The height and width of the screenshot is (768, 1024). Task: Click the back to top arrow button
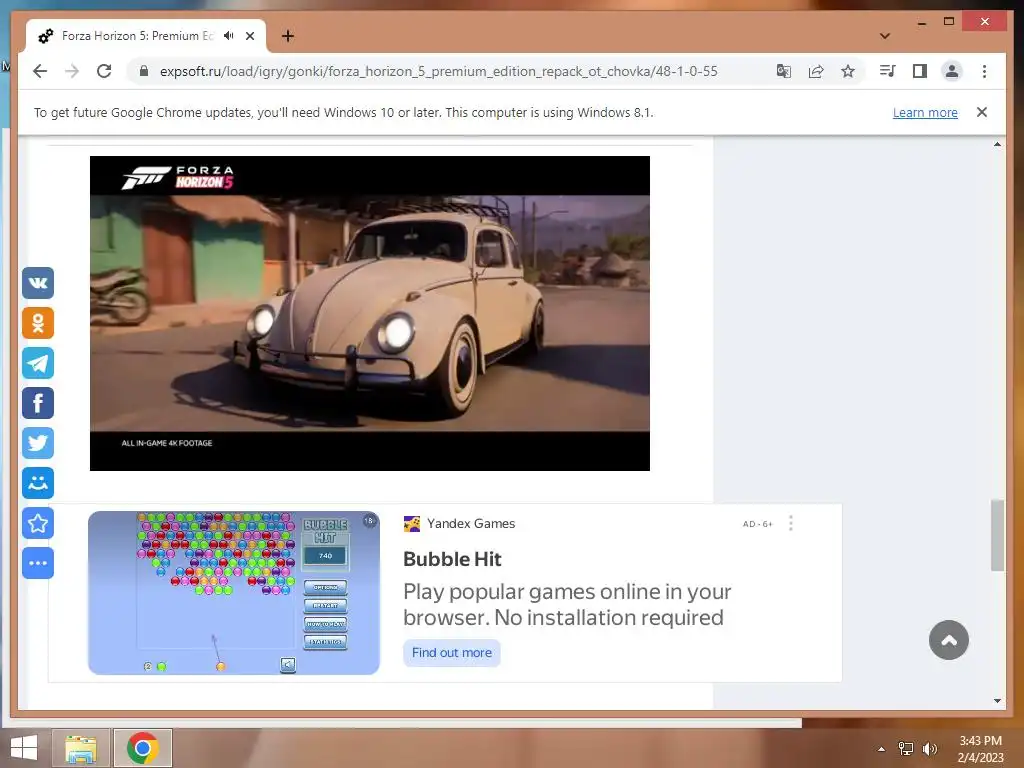[x=948, y=640]
